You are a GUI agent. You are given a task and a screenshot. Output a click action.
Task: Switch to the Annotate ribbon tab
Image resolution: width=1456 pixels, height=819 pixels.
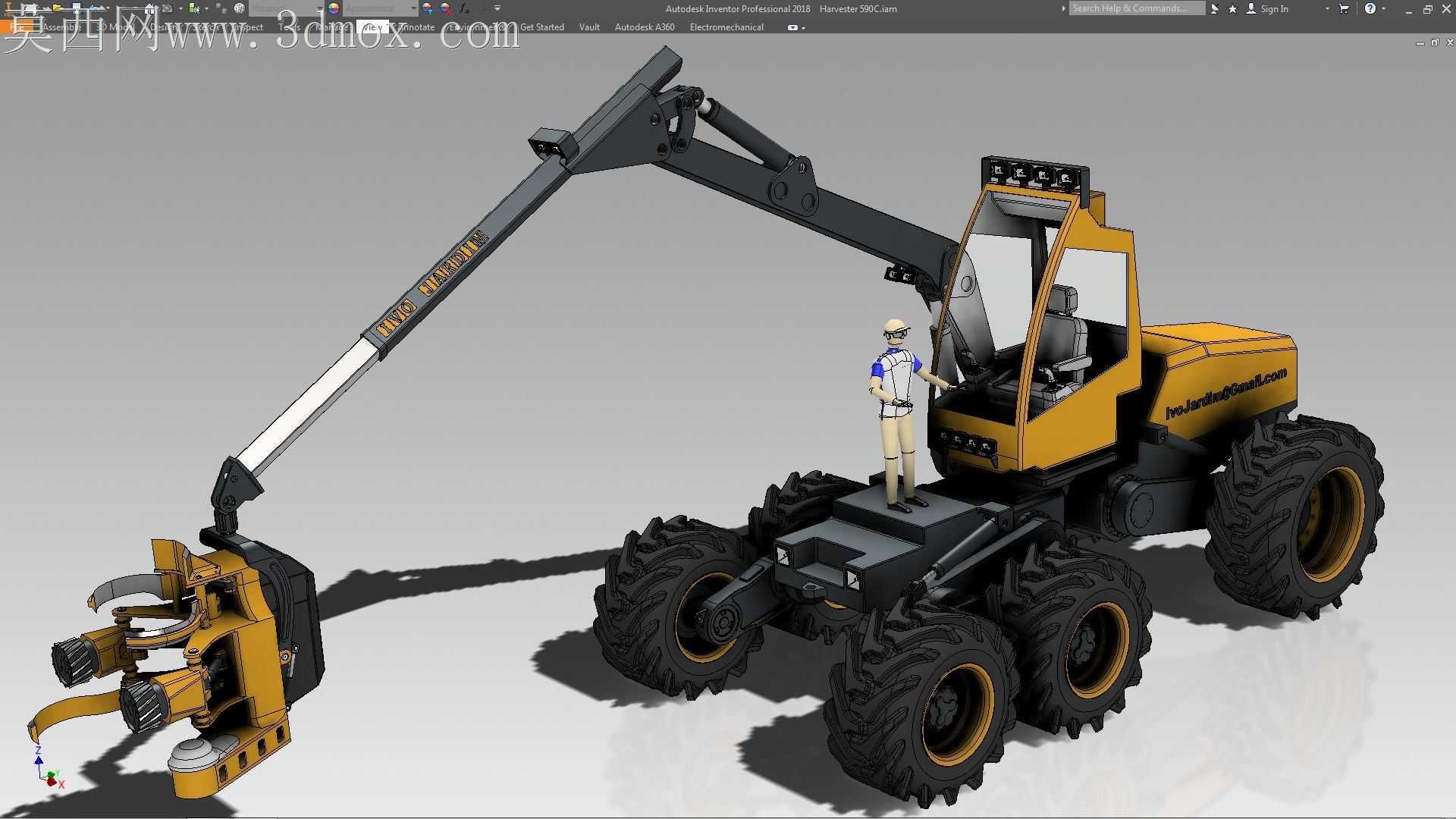coord(416,27)
